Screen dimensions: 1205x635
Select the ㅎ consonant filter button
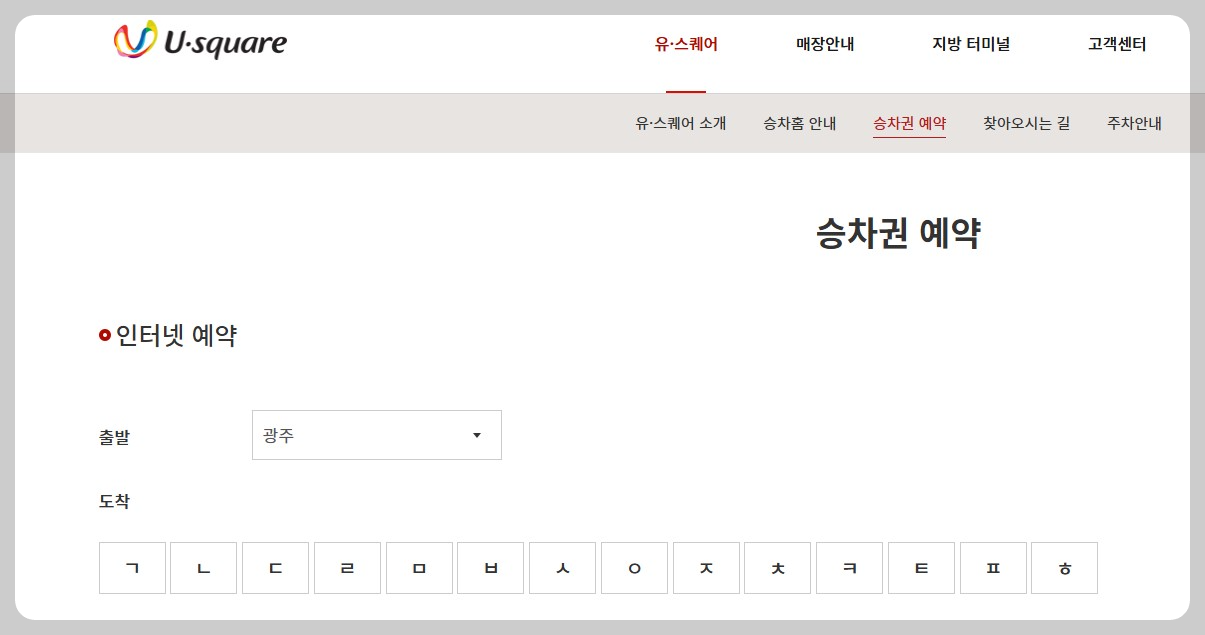1065,567
